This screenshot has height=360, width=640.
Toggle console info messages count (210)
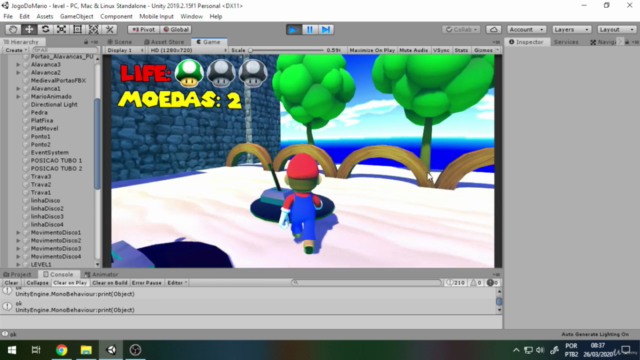(x=456, y=282)
